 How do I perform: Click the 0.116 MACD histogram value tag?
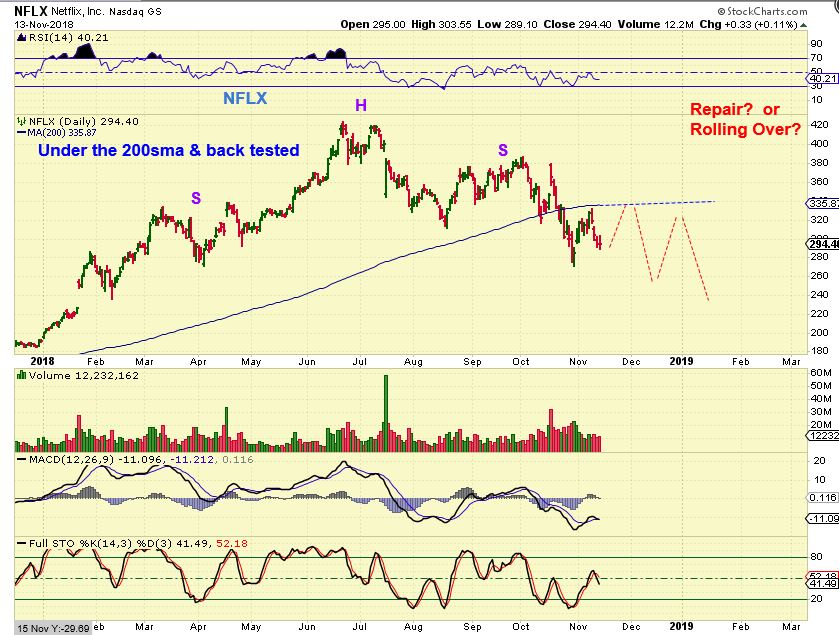[x=823, y=498]
